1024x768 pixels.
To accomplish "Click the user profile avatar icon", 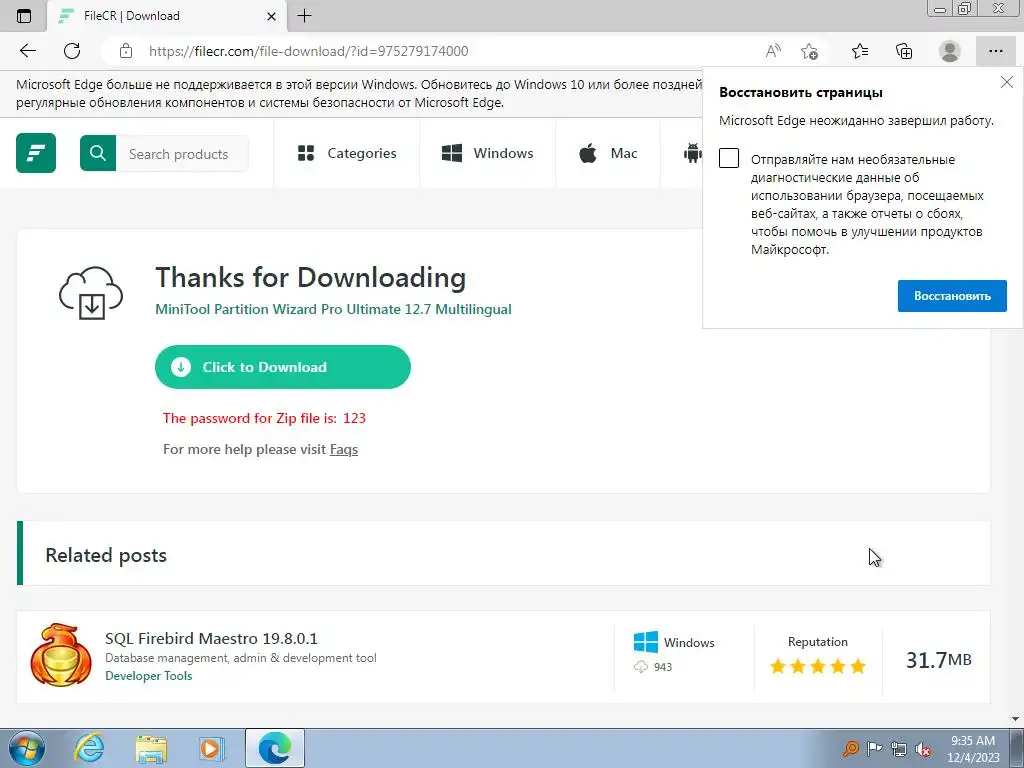I will coord(950,51).
